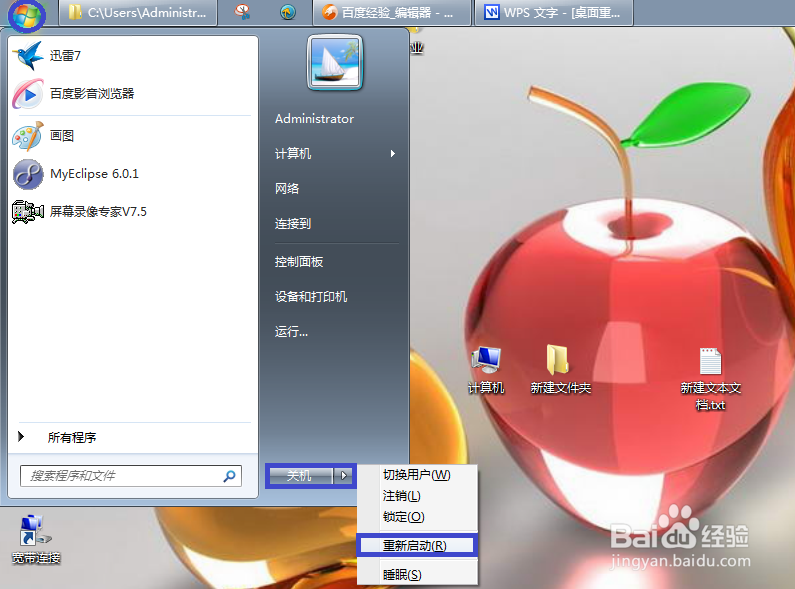This screenshot has width=795, height=589.
Task: Open 设备和打印机
Action: [x=311, y=297]
